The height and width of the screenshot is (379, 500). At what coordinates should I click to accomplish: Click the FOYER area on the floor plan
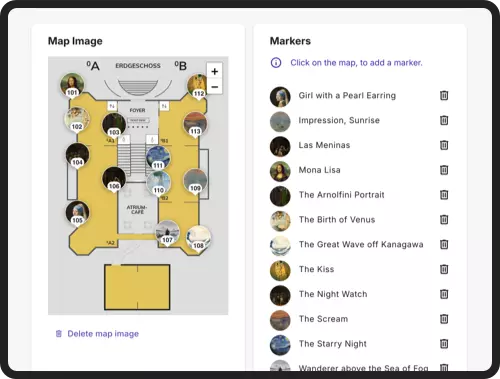pyautogui.click(x=137, y=110)
